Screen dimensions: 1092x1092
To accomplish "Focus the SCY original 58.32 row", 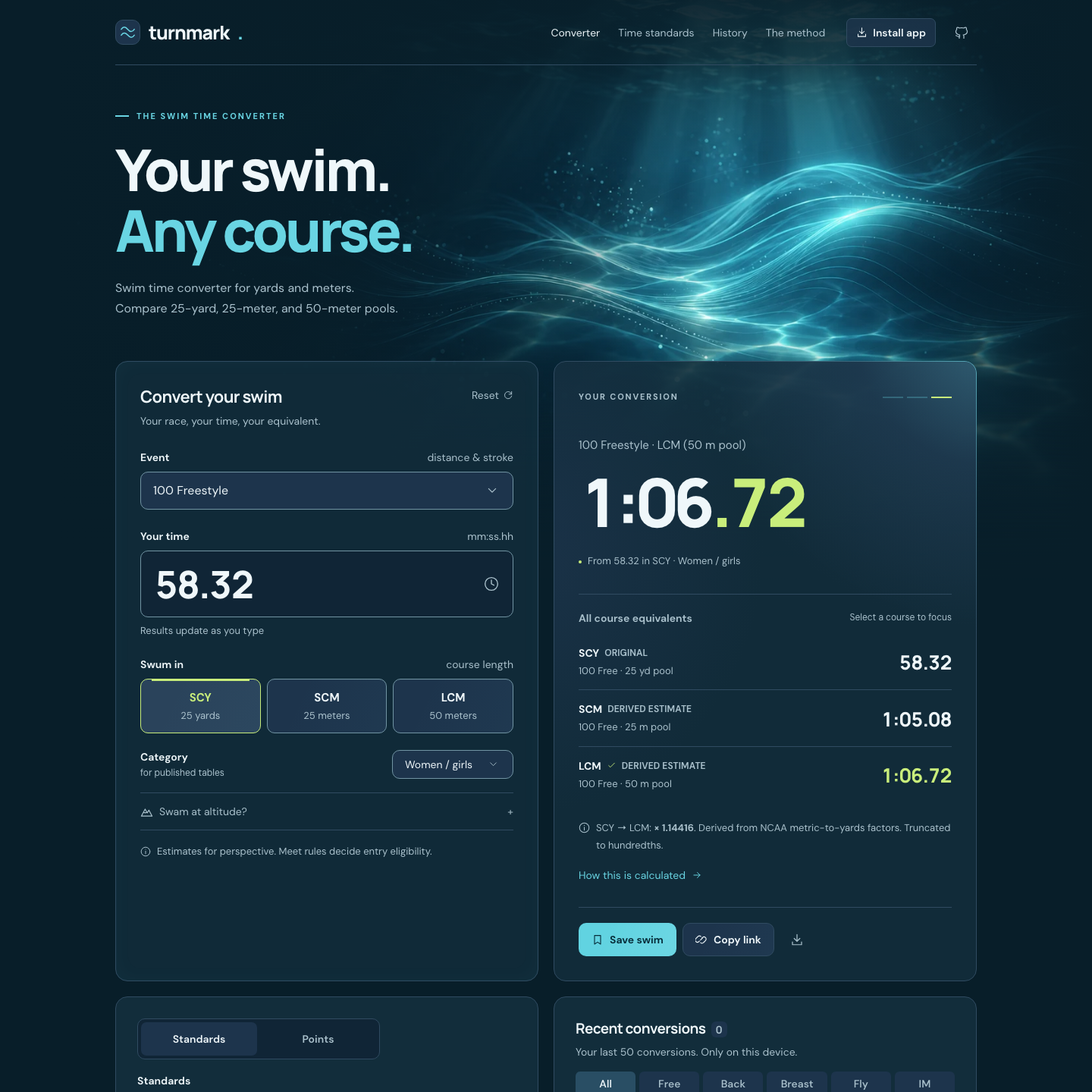I will [765, 662].
